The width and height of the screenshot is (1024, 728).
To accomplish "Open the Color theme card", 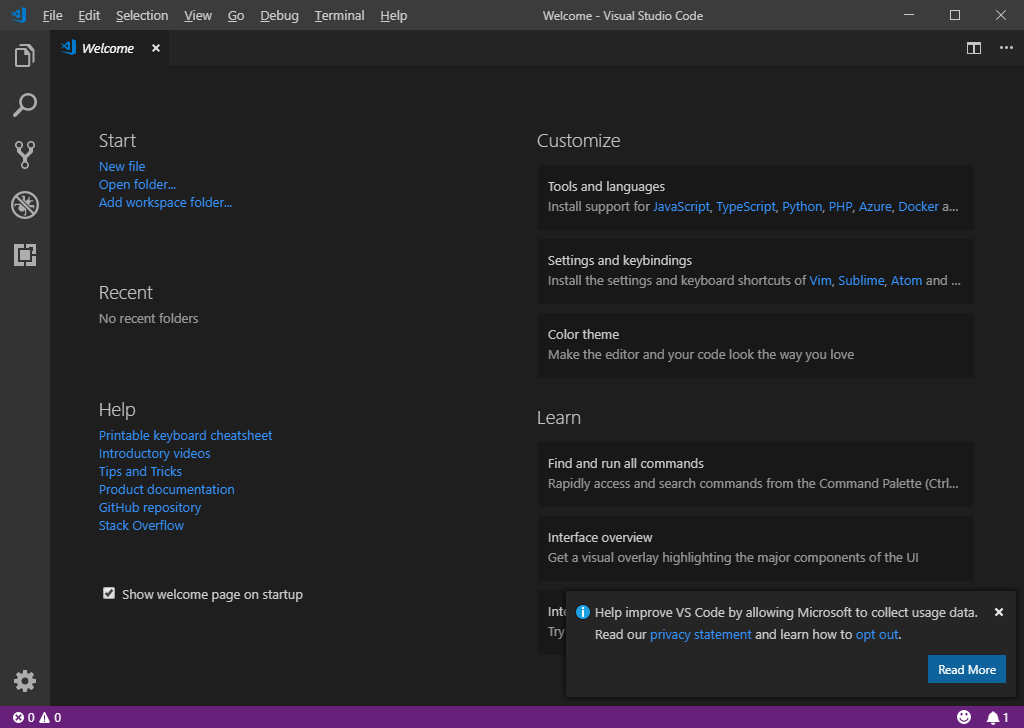I will click(x=756, y=345).
